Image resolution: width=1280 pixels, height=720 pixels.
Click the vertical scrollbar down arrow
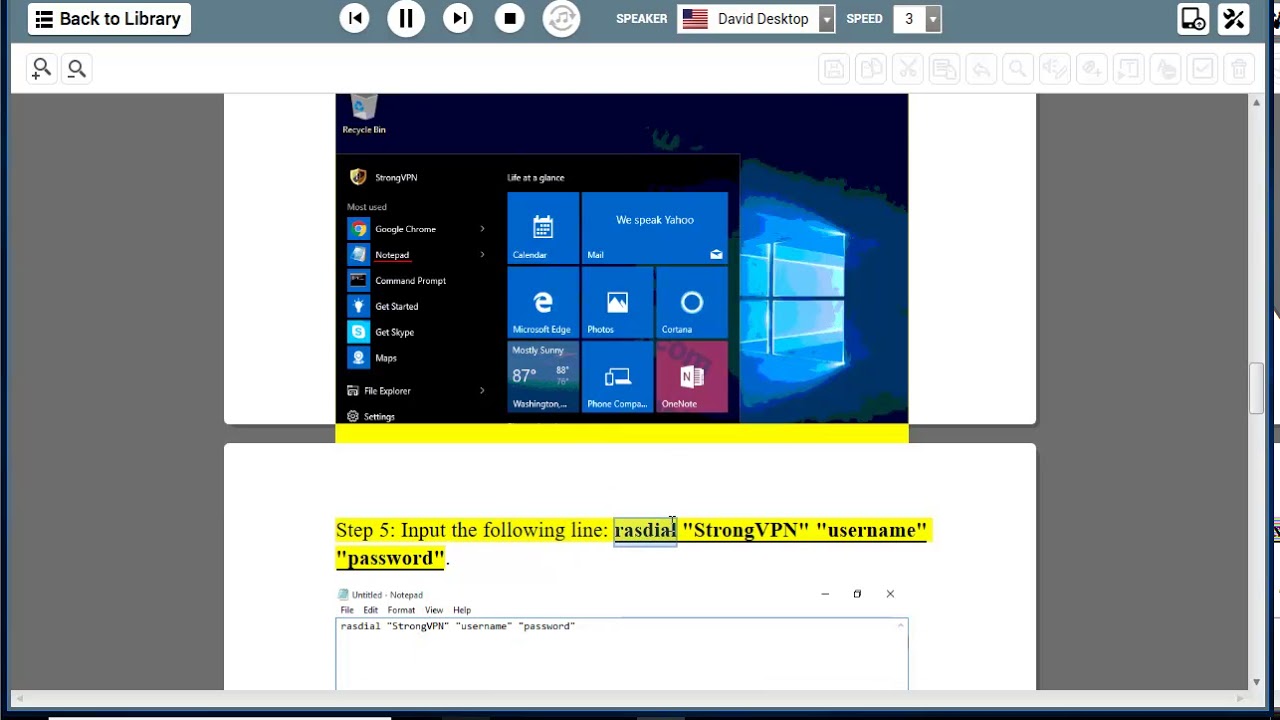coord(1257,682)
